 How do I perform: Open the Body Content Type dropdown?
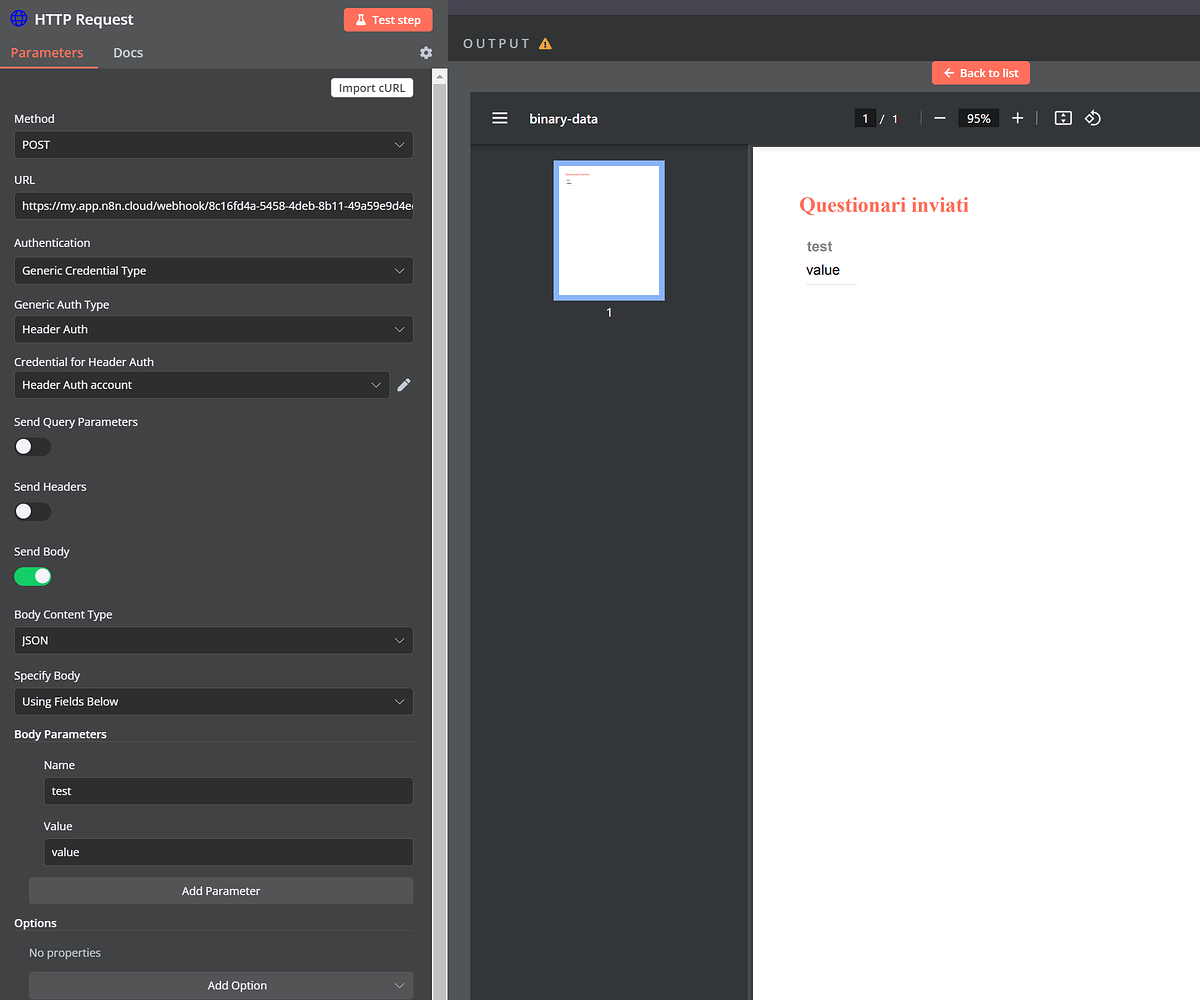(213, 640)
